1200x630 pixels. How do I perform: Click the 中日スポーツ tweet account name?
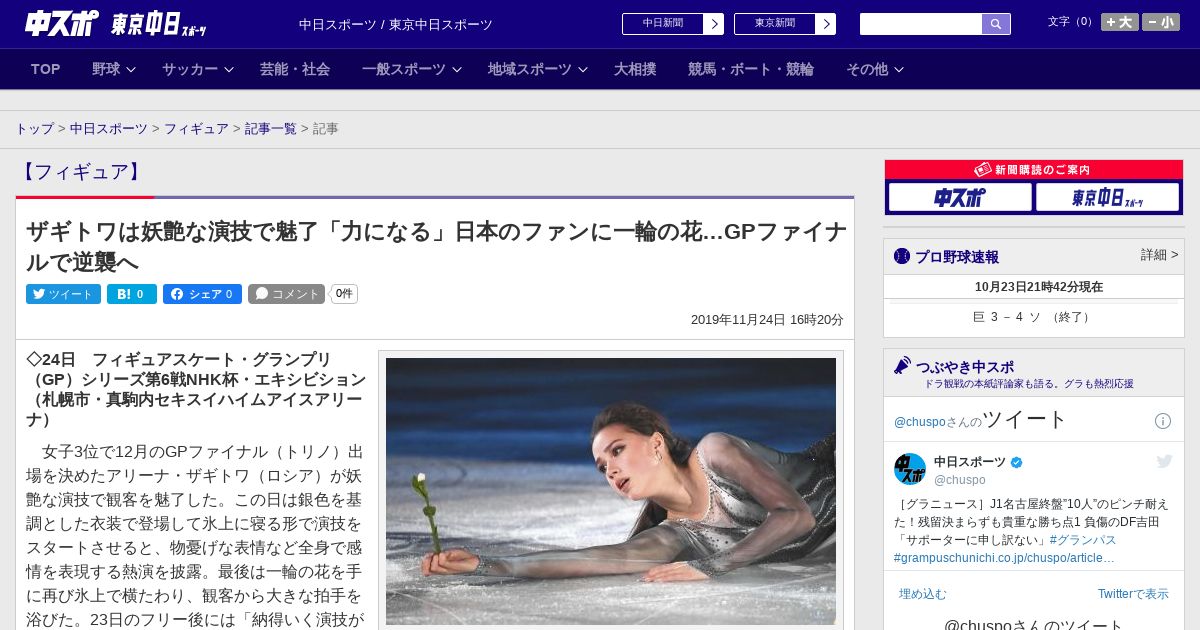pyautogui.click(x=970, y=462)
